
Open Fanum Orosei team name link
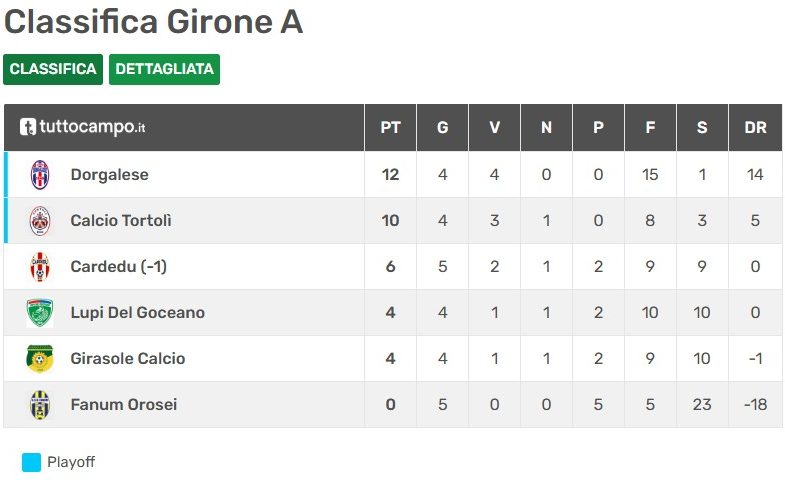(x=124, y=405)
